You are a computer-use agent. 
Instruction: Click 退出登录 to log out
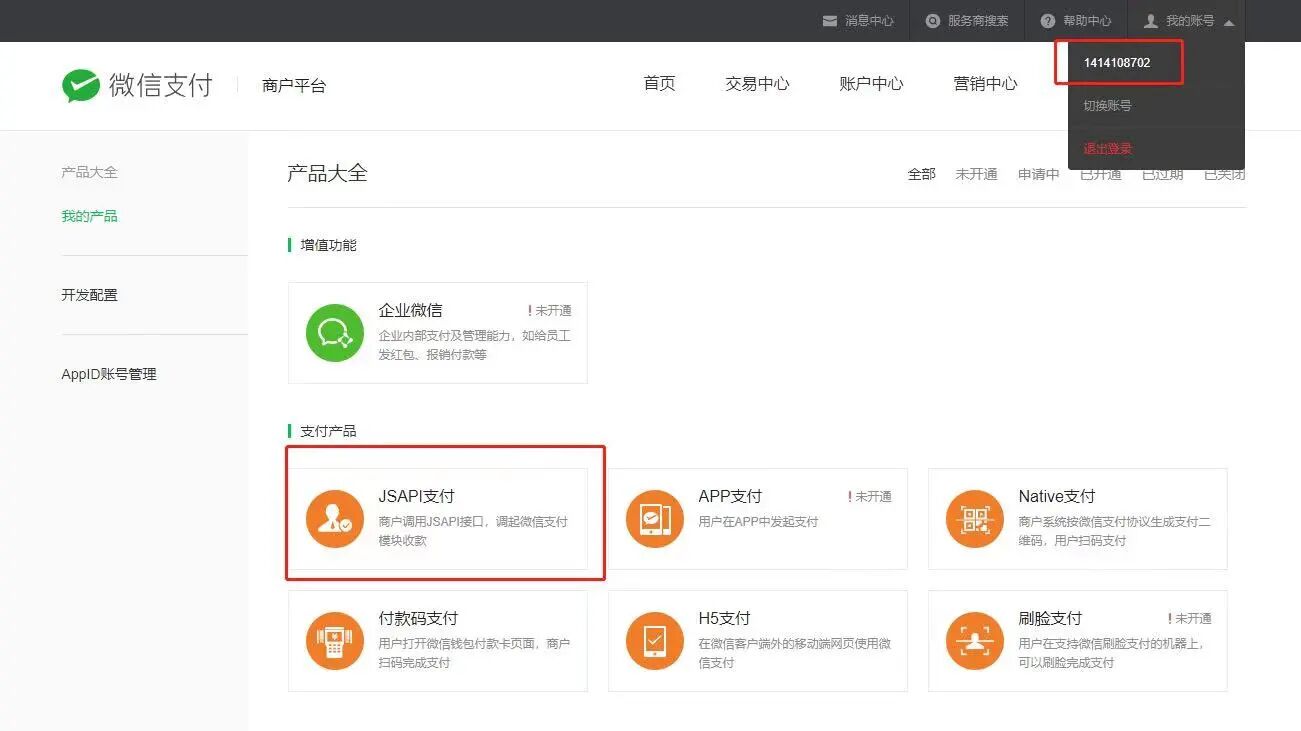(x=1107, y=149)
